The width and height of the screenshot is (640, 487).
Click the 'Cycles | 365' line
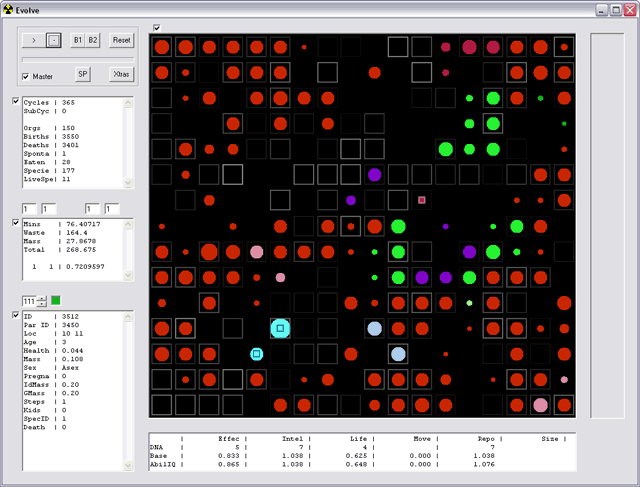coord(49,102)
